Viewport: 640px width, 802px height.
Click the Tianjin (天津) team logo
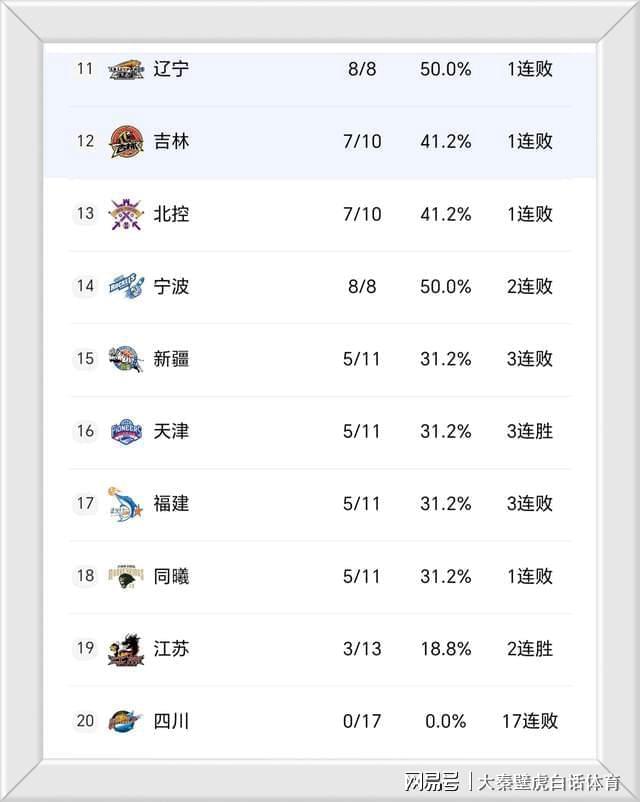tap(126, 431)
